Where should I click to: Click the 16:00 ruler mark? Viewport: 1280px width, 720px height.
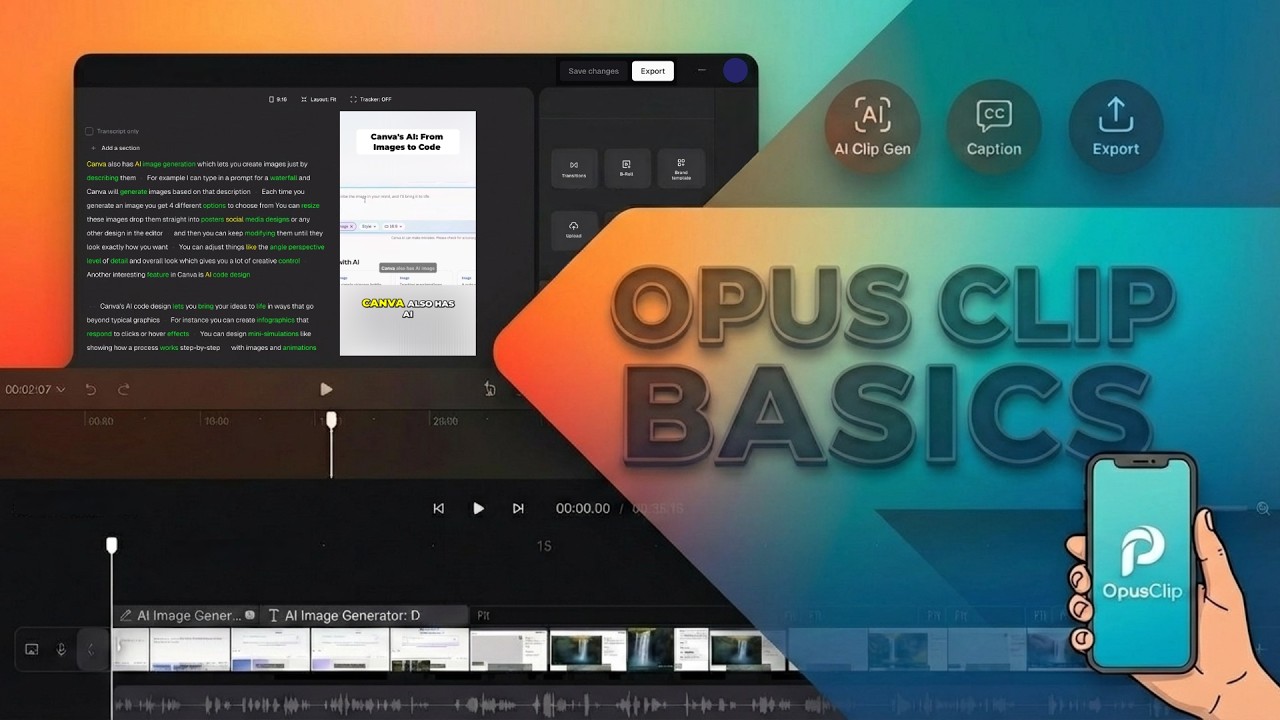(217, 422)
